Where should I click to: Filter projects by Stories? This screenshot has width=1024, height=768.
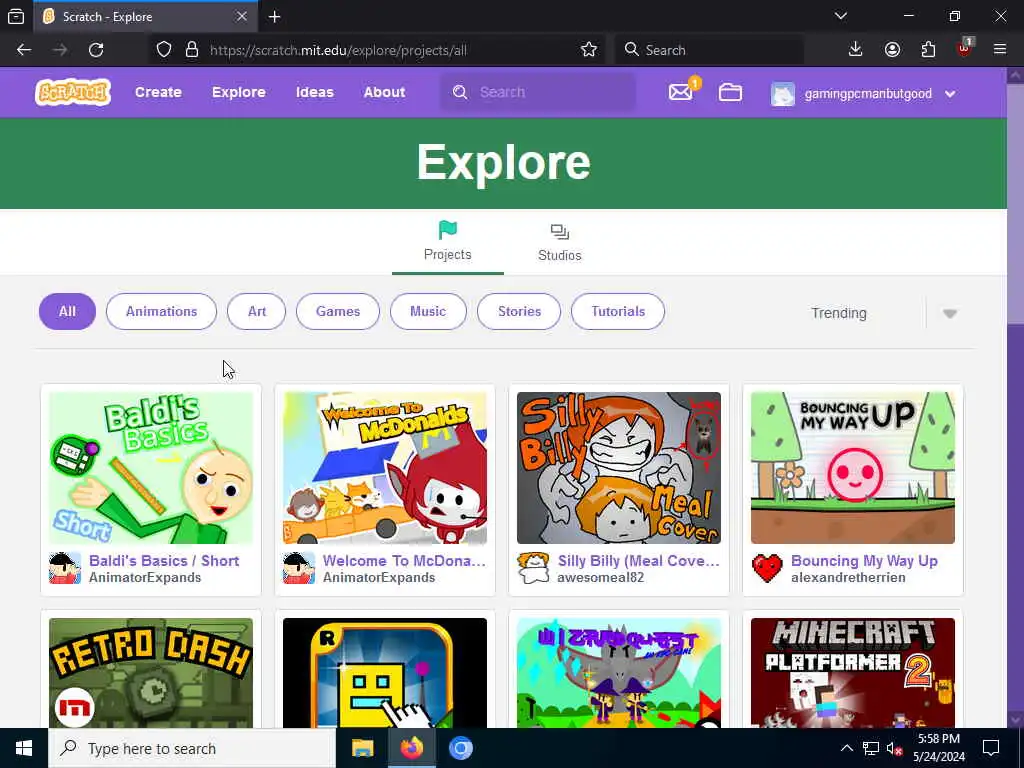(x=519, y=312)
